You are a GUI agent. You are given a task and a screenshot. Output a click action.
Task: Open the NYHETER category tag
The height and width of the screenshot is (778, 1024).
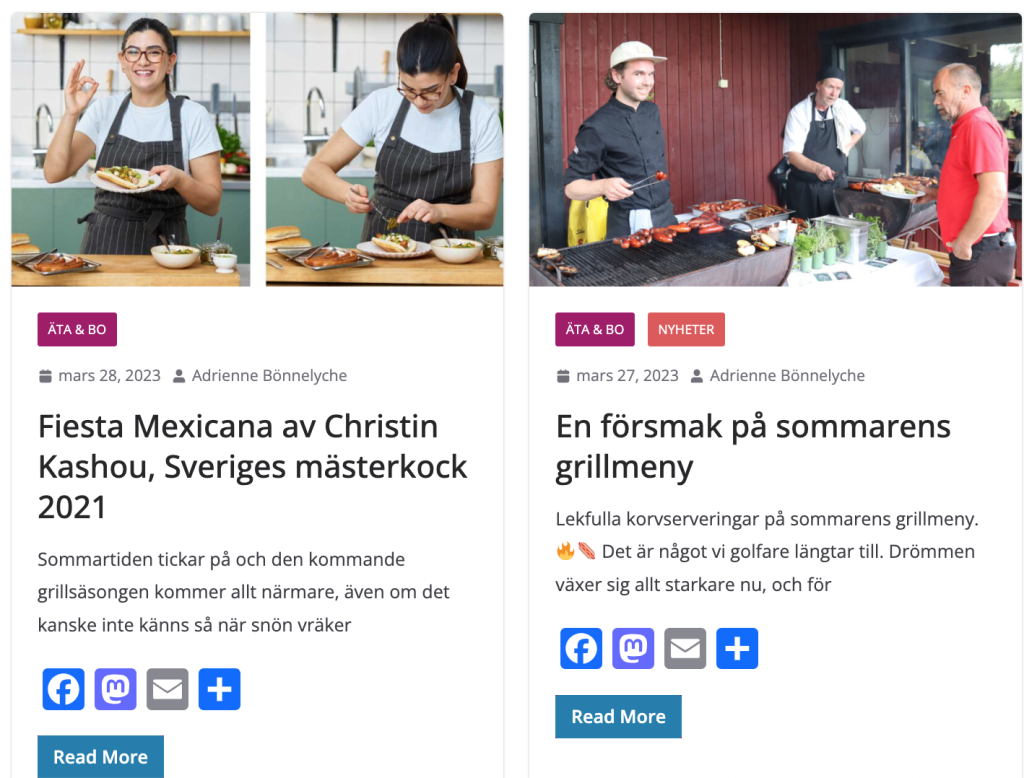coord(686,330)
